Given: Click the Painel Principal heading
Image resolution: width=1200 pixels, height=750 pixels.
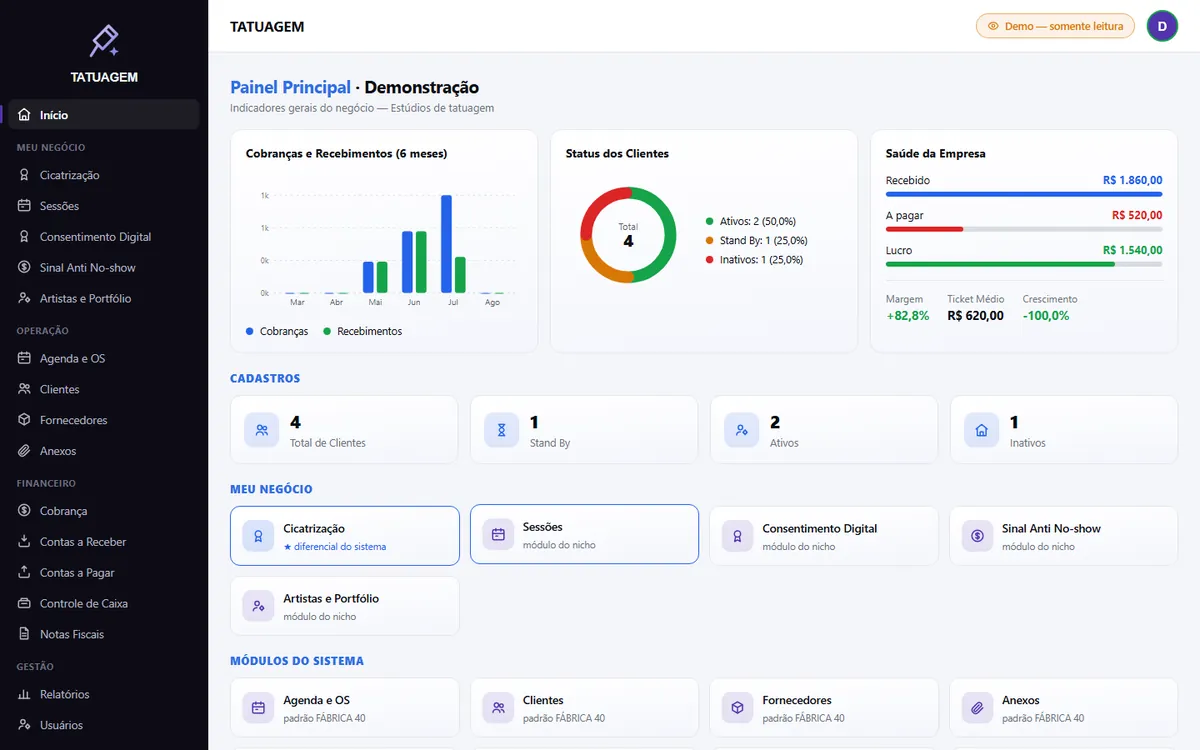Looking at the screenshot, I should click(290, 87).
